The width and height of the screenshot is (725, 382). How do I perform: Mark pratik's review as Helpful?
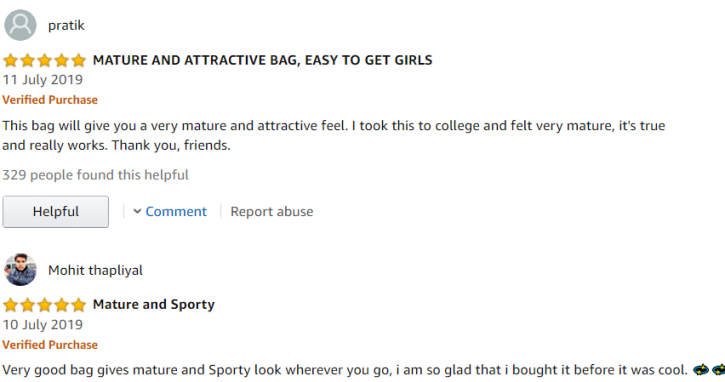click(x=55, y=211)
